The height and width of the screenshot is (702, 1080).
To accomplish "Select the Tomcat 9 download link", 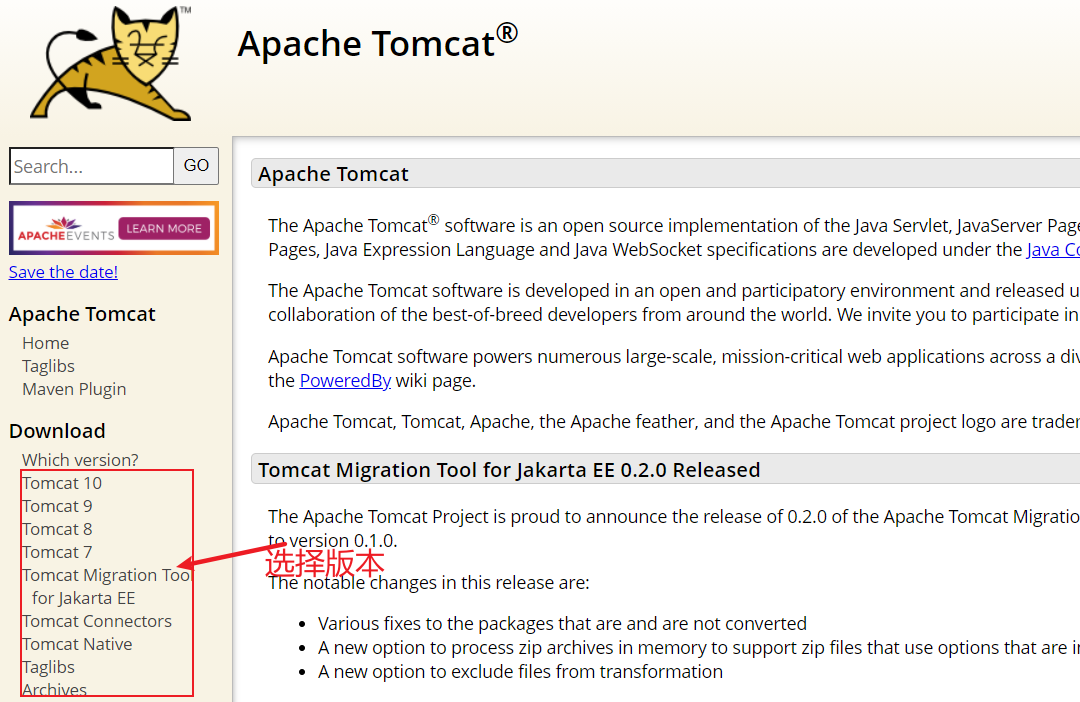I will pyautogui.click(x=57, y=506).
